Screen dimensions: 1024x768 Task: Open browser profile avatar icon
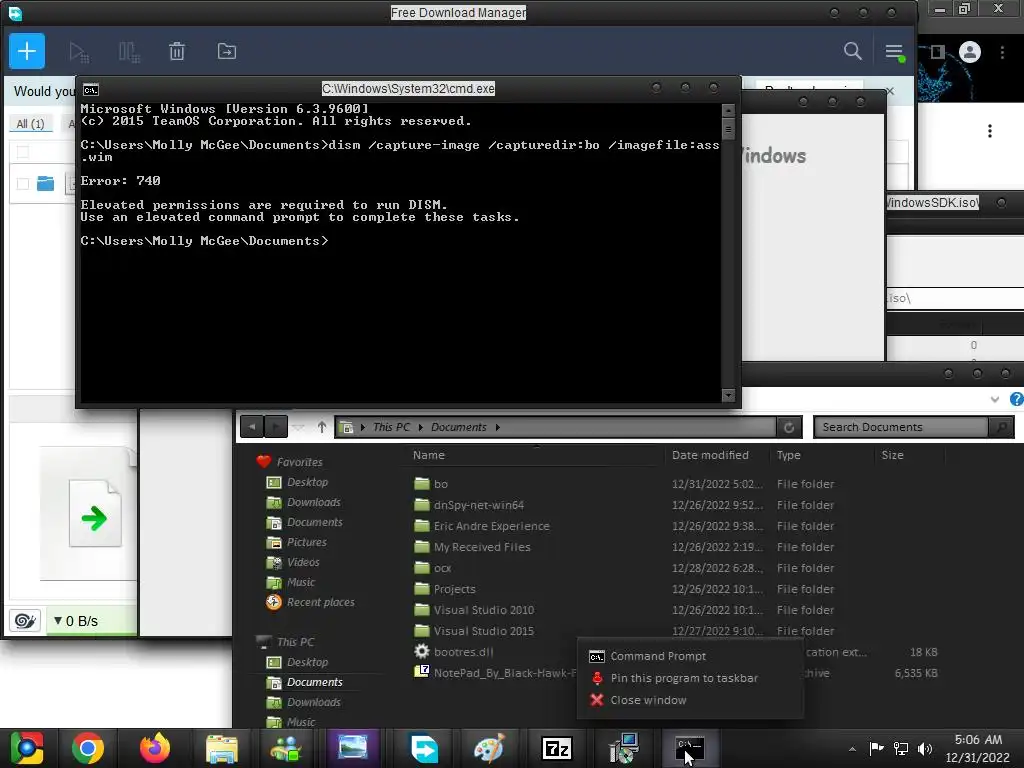tap(970, 52)
